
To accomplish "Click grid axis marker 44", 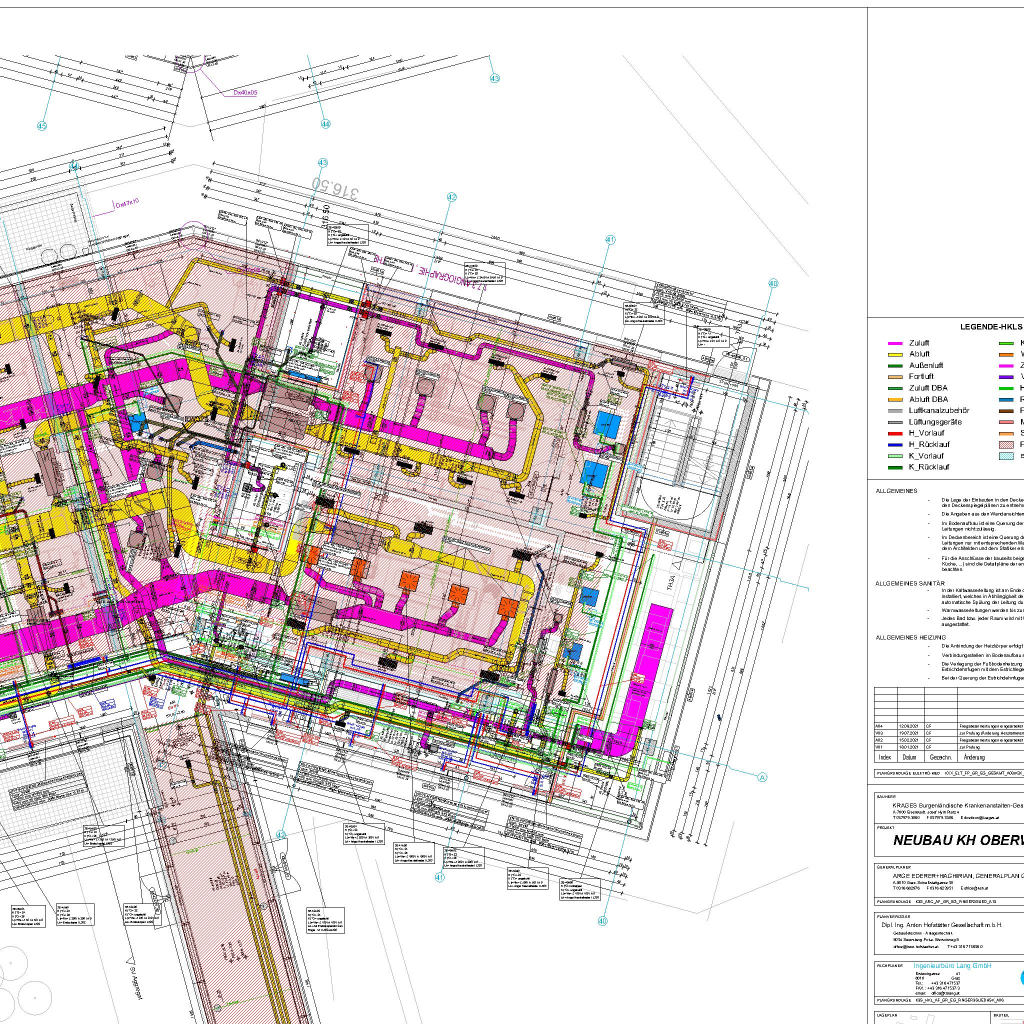I will [x=325, y=124].
